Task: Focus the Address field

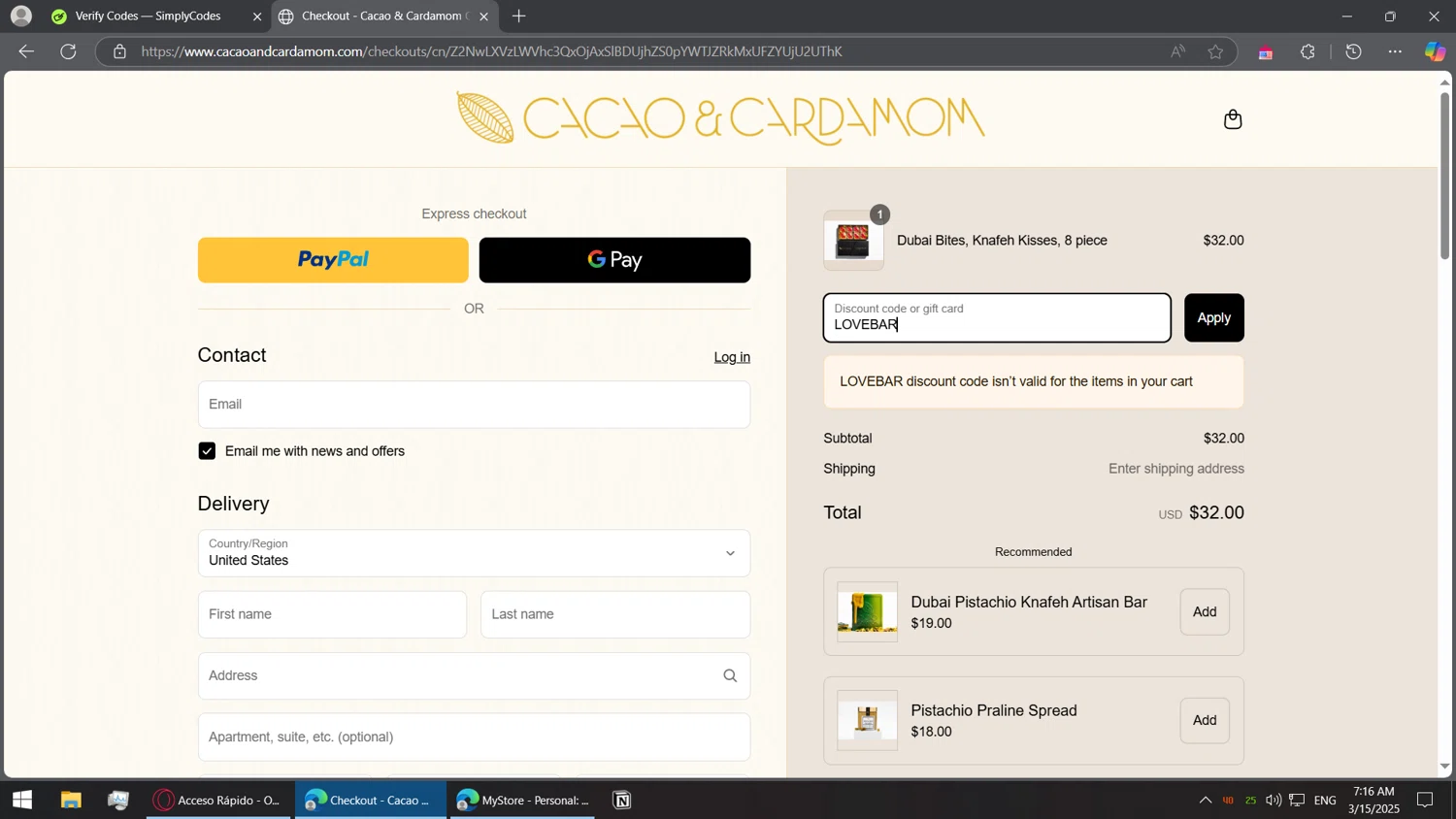Action: pyautogui.click(x=474, y=675)
